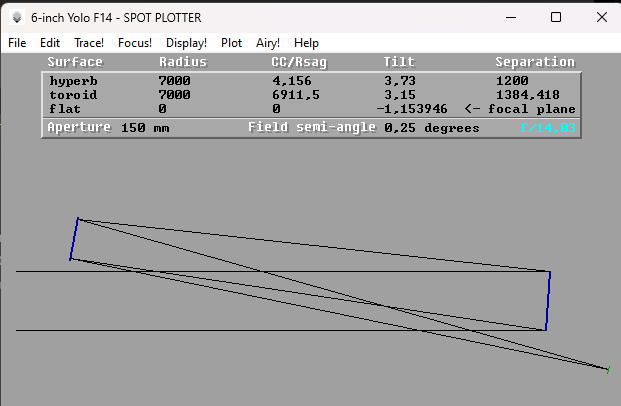The height and width of the screenshot is (406, 621).
Task: Click the application icon in title bar
Action: click(x=17, y=17)
